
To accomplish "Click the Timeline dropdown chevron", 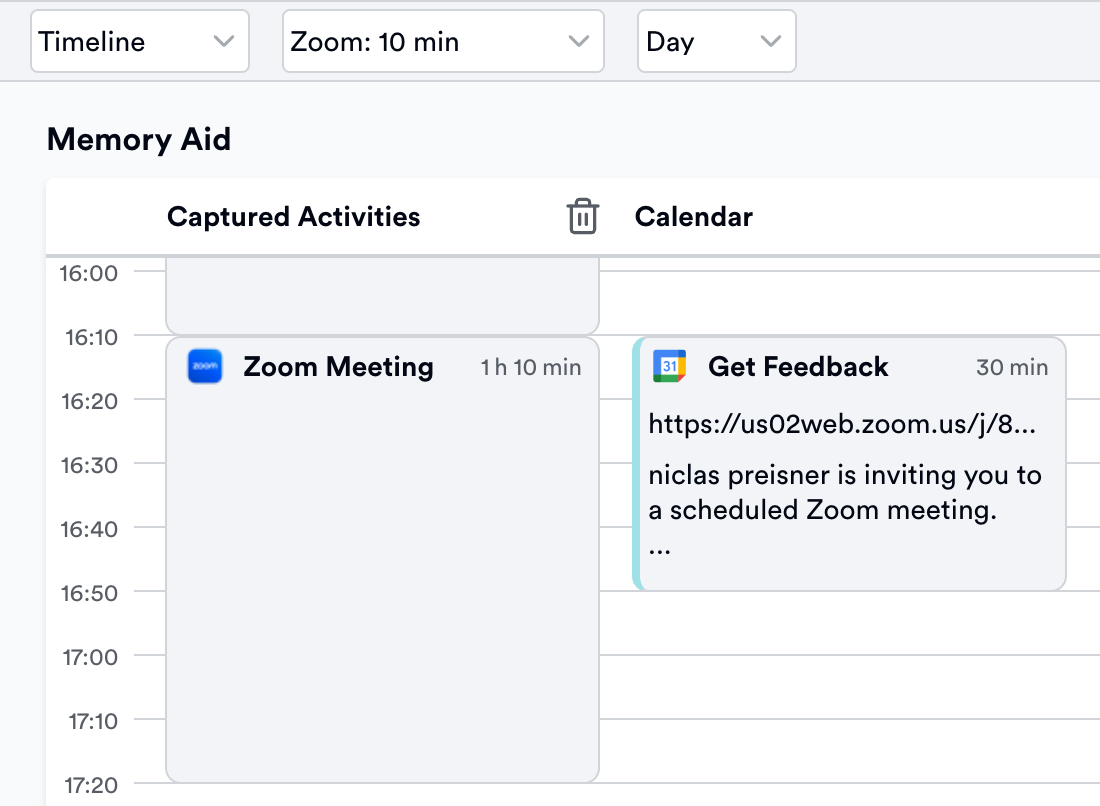I will pos(225,41).
